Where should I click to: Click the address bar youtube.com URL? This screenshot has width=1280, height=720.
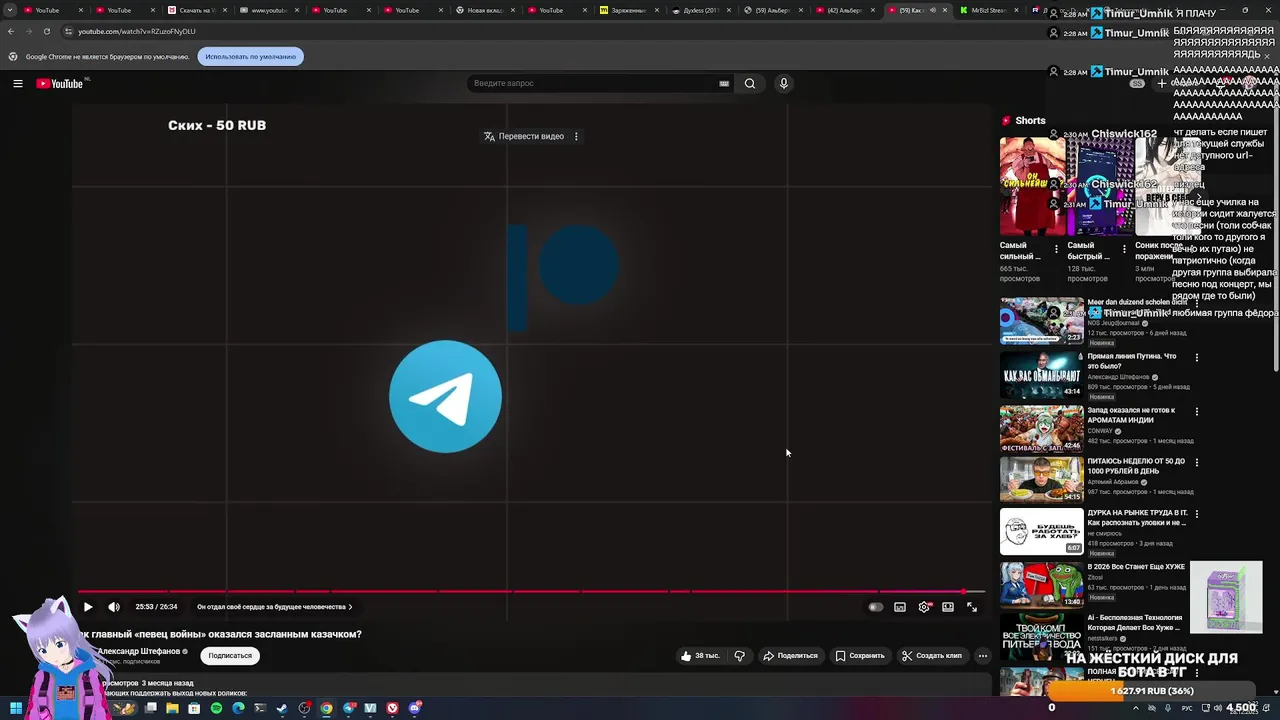tap(137, 31)
